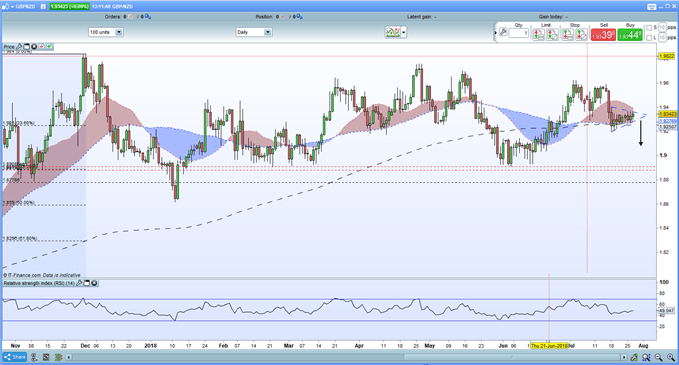Open the order settings wrench beside Qty

tap(503, 32)
